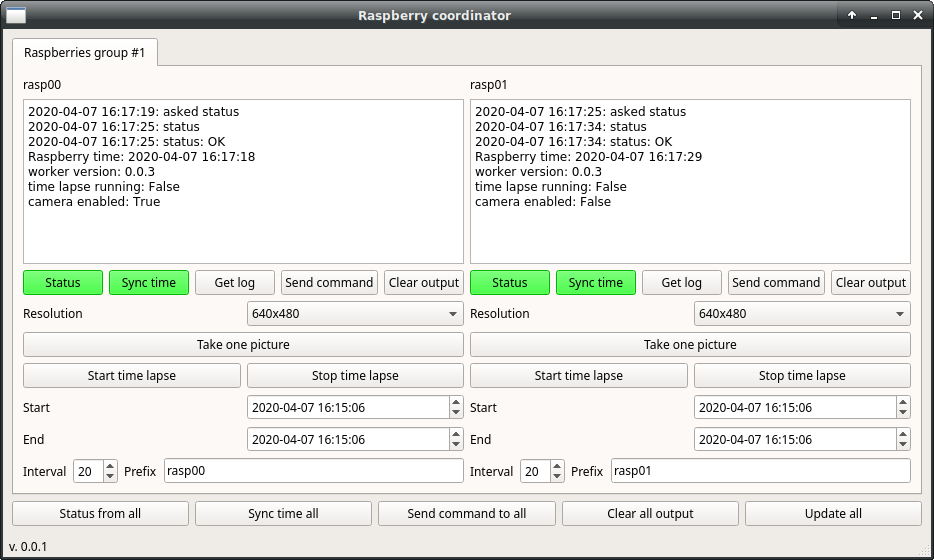
Task: Send command to rasp00
Action: pyautogui.click(x=329, y=282)
